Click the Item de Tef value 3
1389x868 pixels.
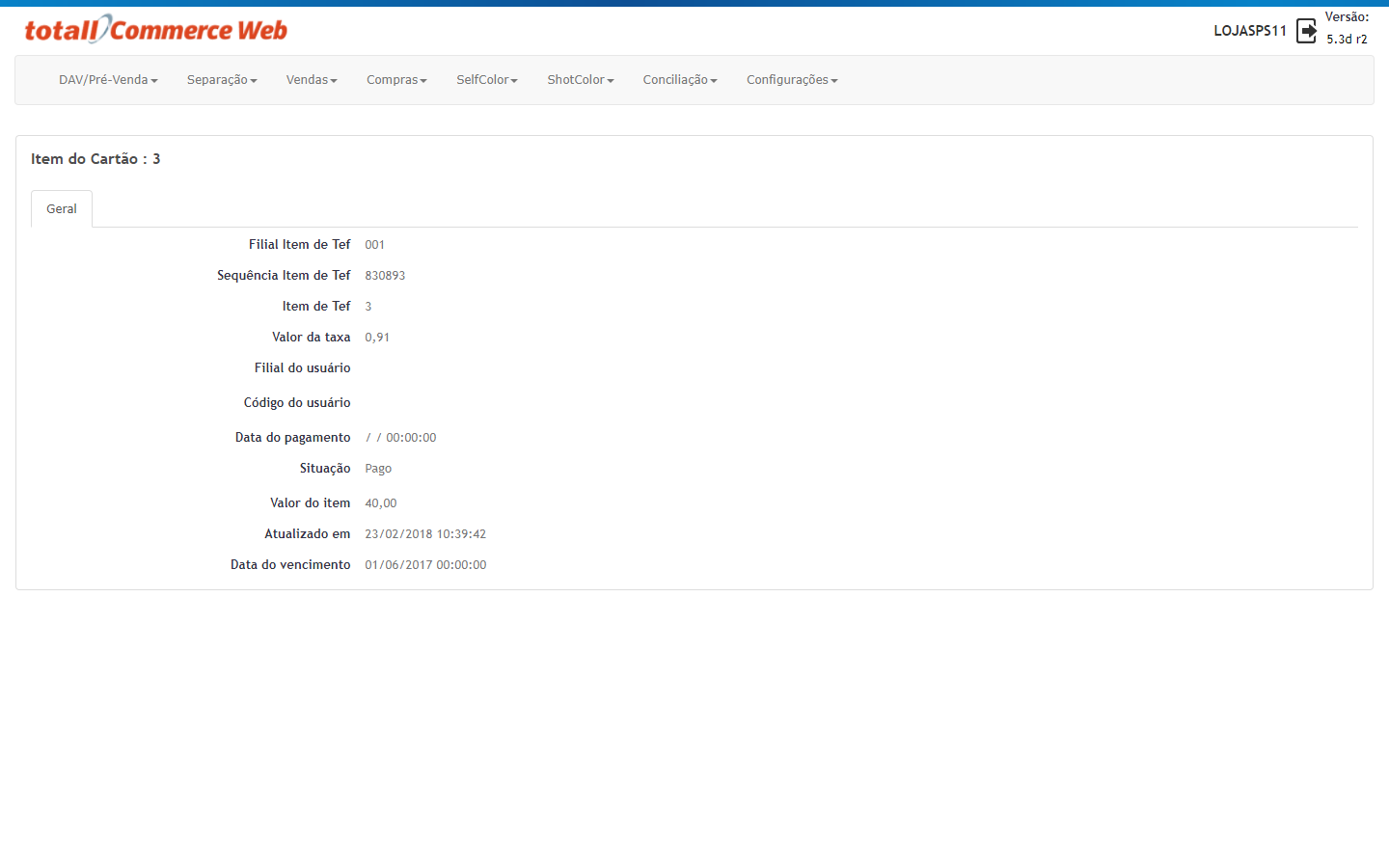[x=368, y=307]
